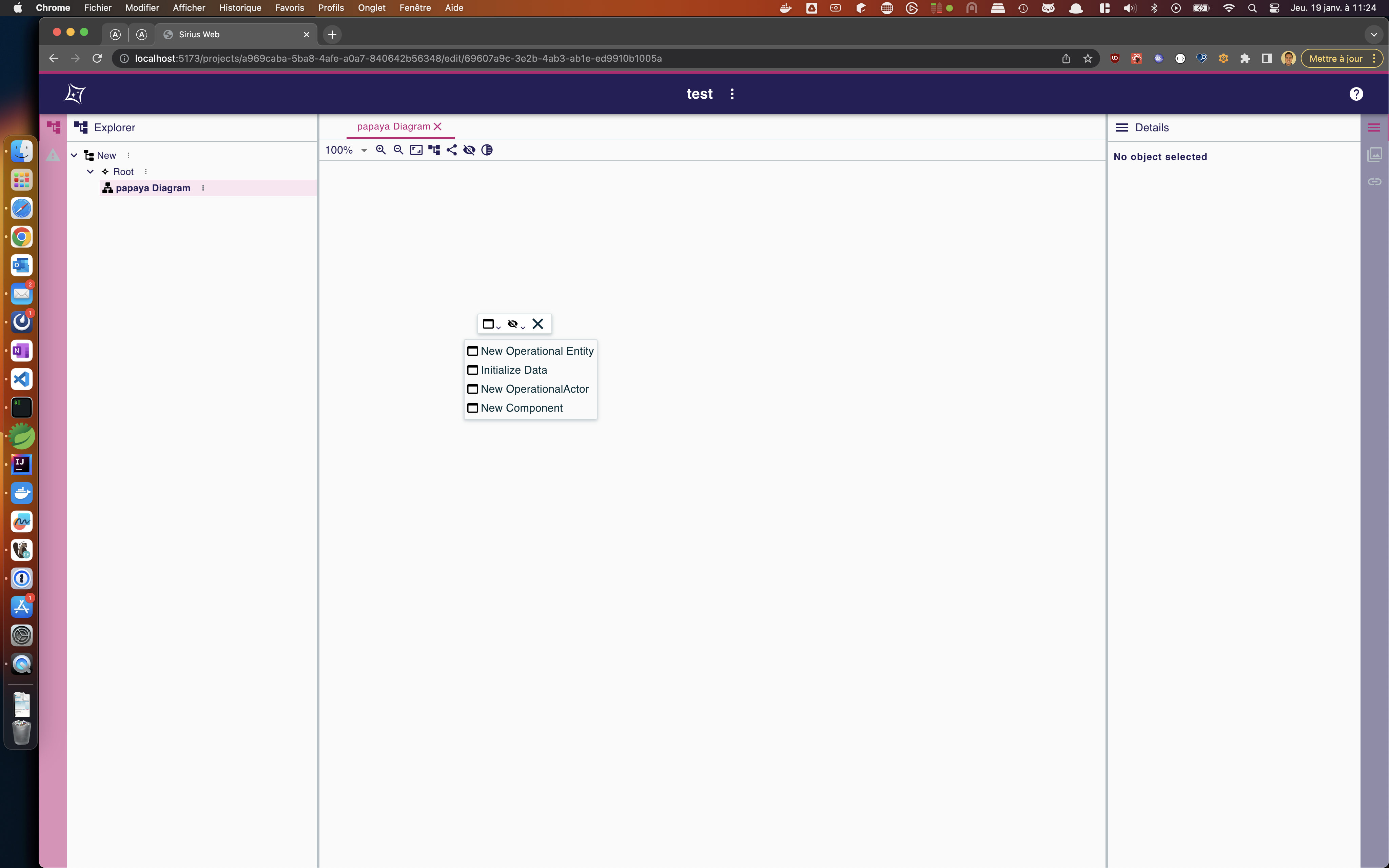Toggle the faded elements half-circle icon

487,150
